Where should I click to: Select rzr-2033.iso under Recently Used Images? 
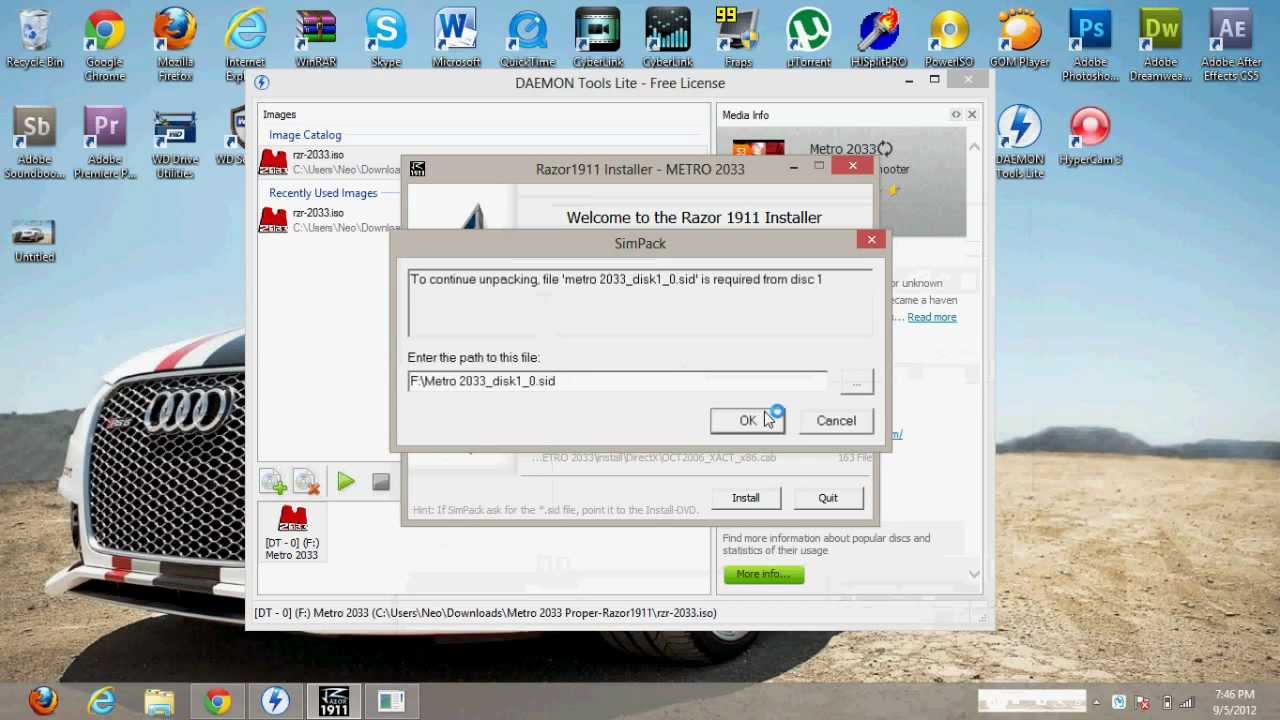click(x=330, y=220)
